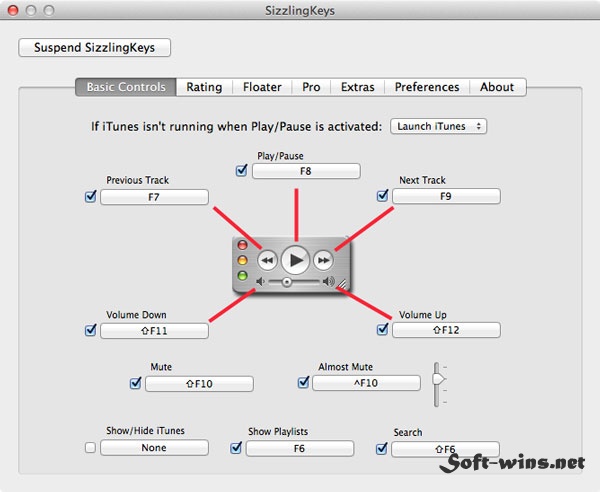Select the Pro tab
This screenshot has width=600, height=492.
point(311,87)
